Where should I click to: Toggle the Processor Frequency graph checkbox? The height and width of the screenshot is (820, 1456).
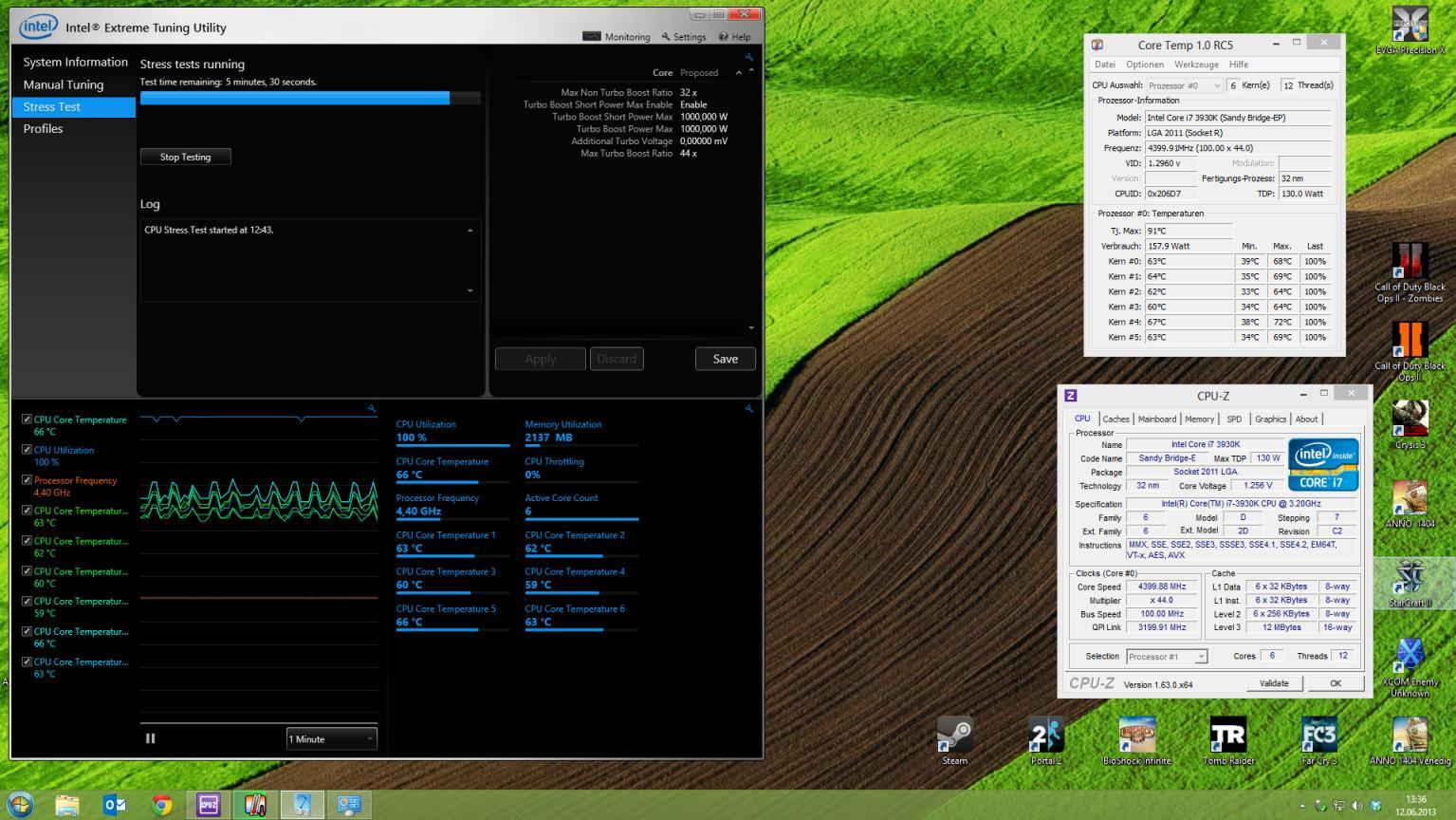(27, 479)
